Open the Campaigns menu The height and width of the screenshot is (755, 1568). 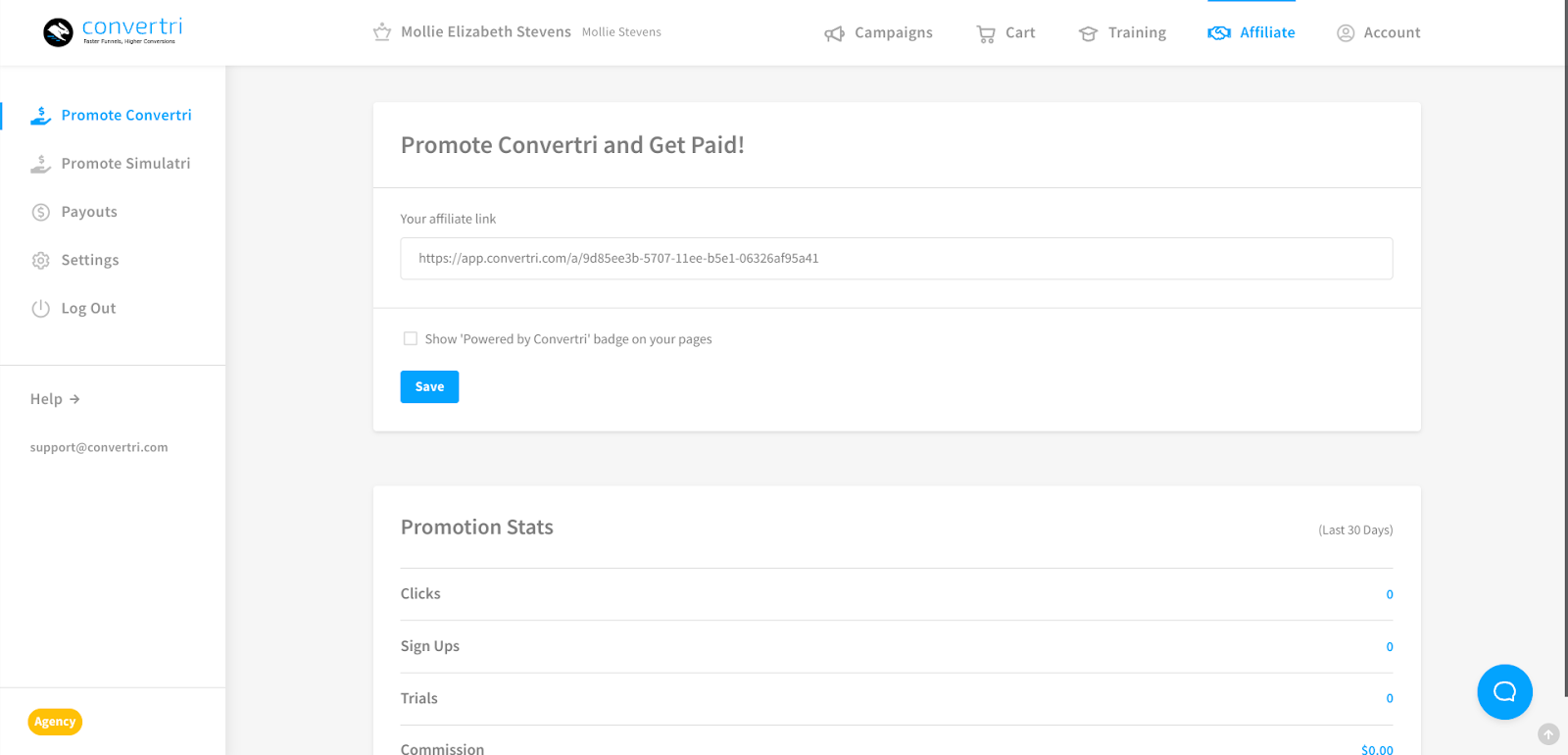[x=878, y=32]
